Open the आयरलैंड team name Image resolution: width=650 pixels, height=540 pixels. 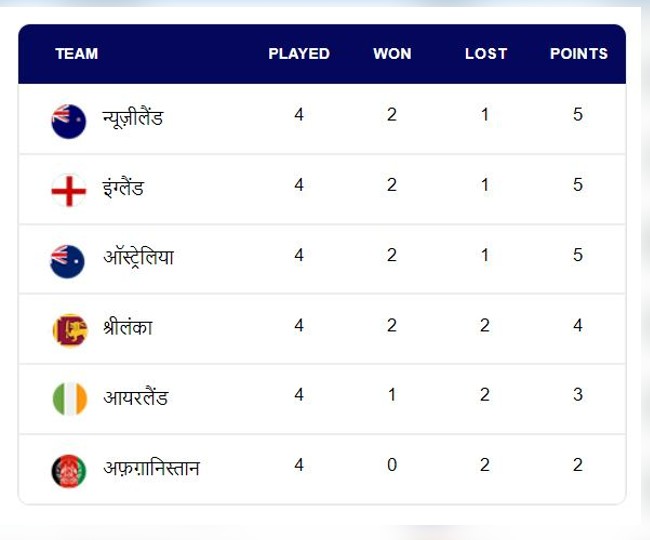[x=135, y=398]
